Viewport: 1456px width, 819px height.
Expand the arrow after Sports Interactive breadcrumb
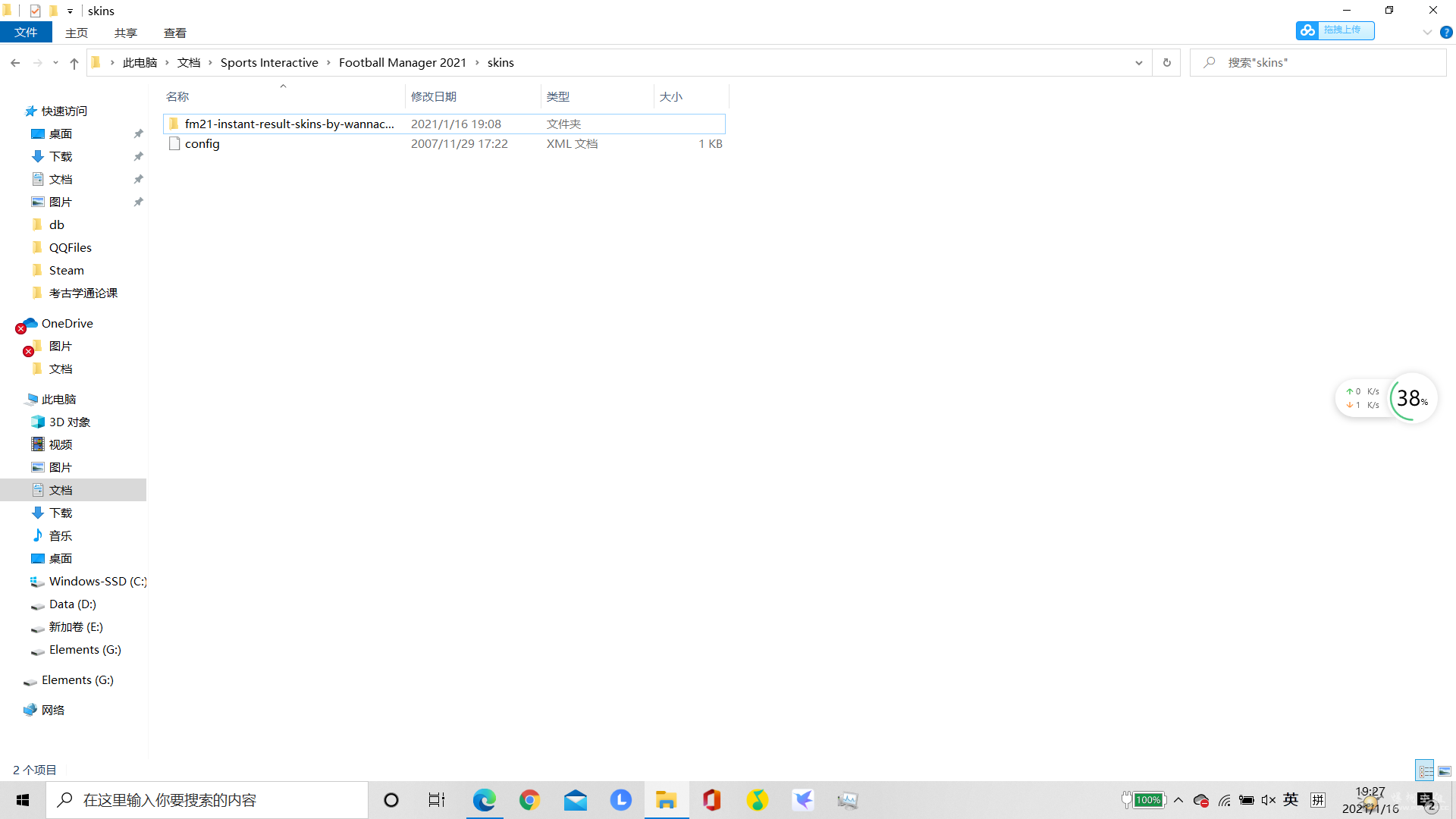tap(328, 63)
